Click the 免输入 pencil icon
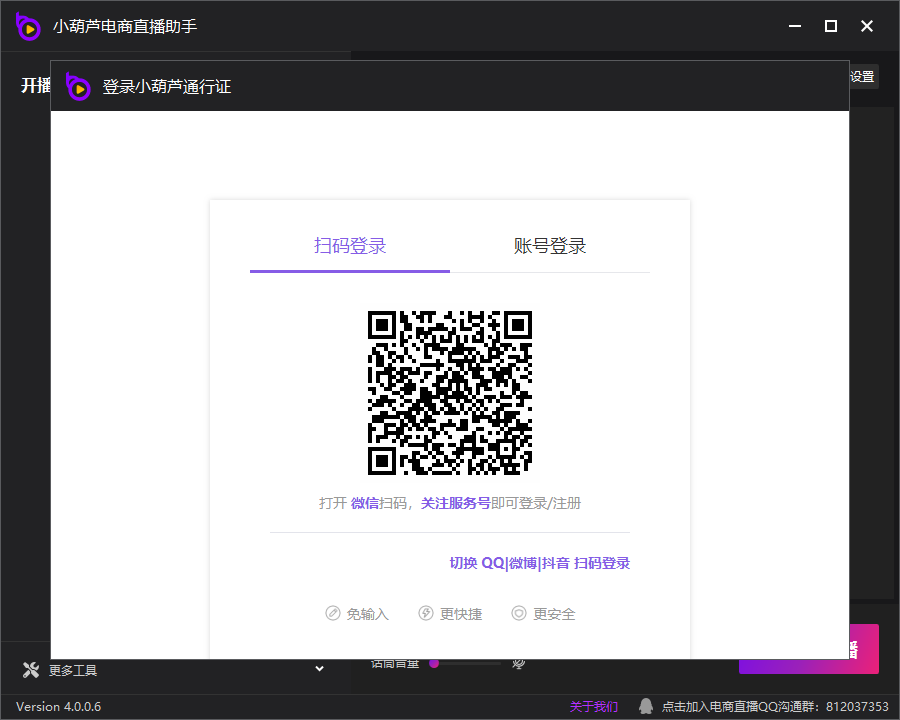Viewport: 900px width, 720px height. (x=333, y=613)
